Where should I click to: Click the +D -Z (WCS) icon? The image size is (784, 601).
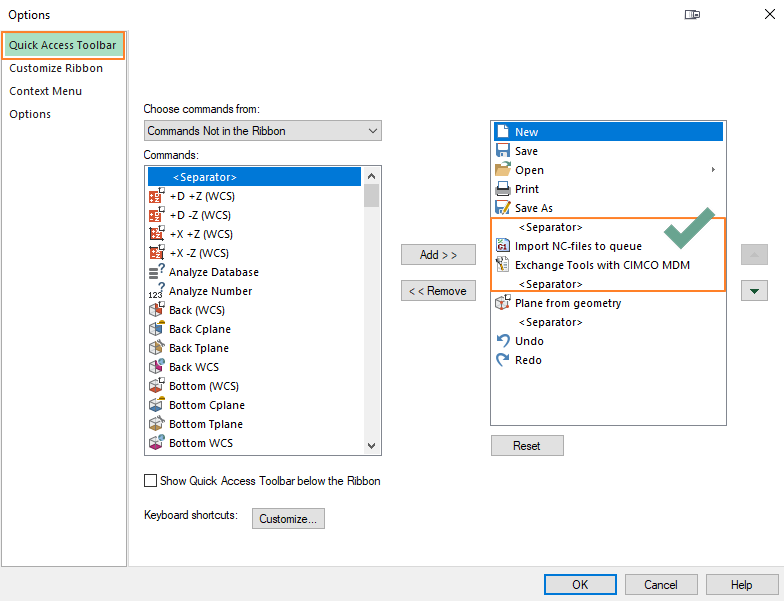tap(156, 214)
